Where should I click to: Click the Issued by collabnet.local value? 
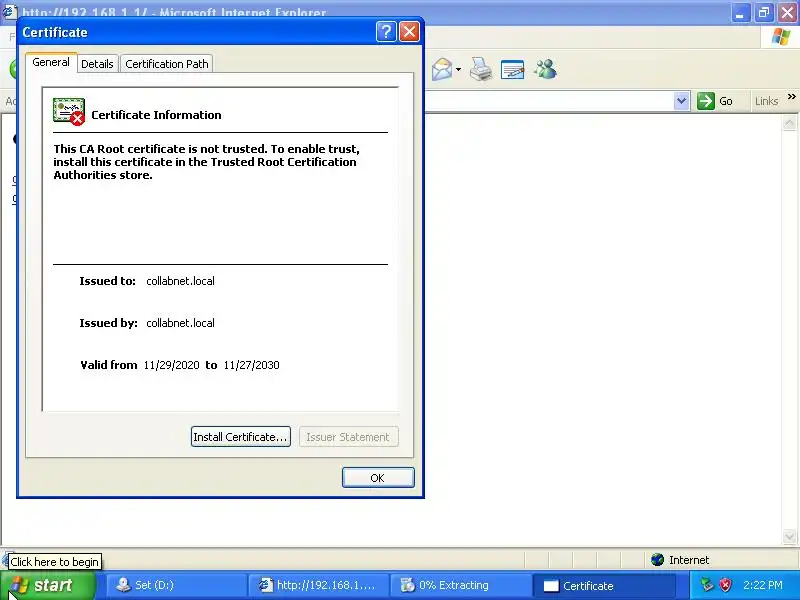coord(180,323)
